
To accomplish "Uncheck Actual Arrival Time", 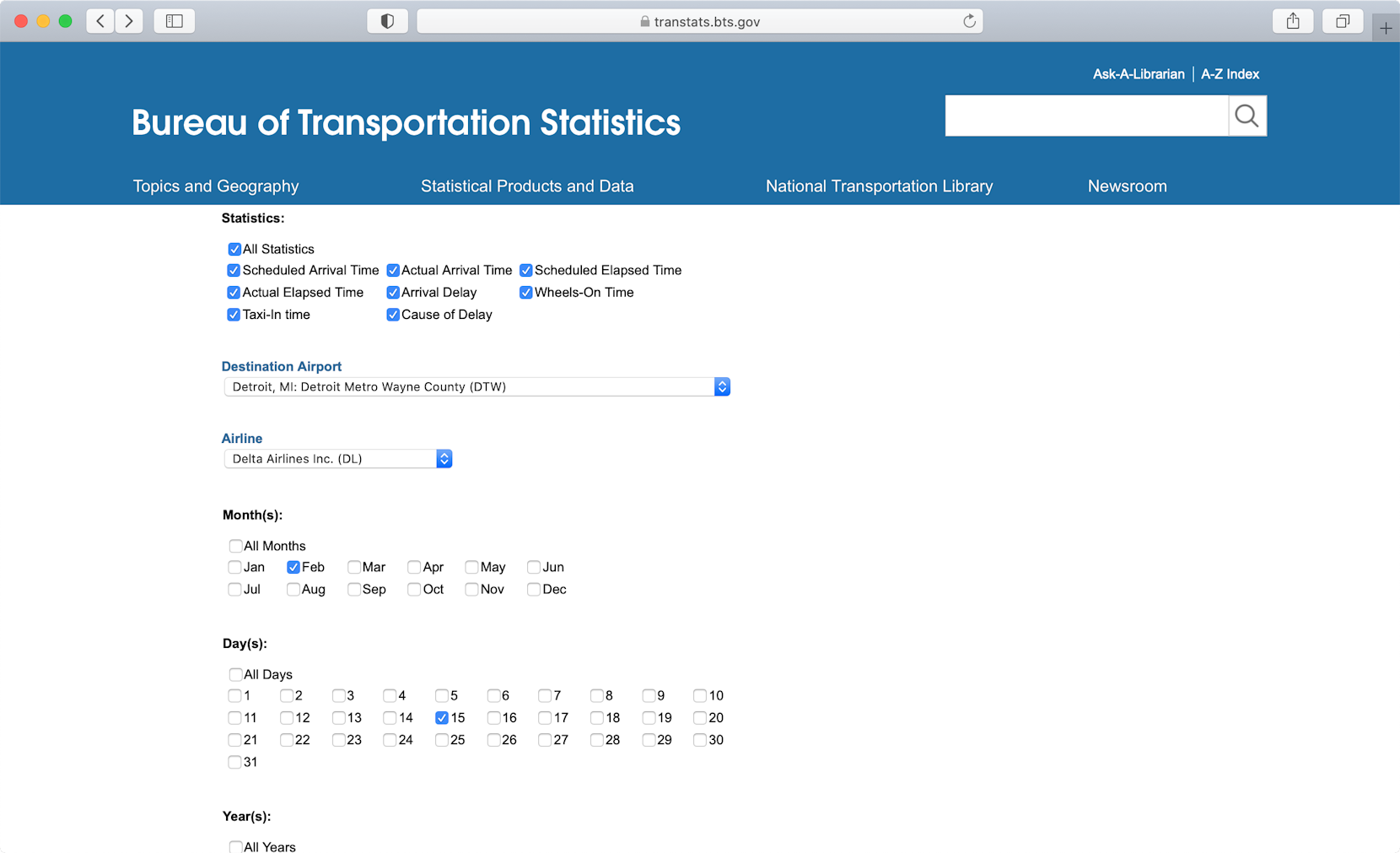I will click(x=393, y=271).
